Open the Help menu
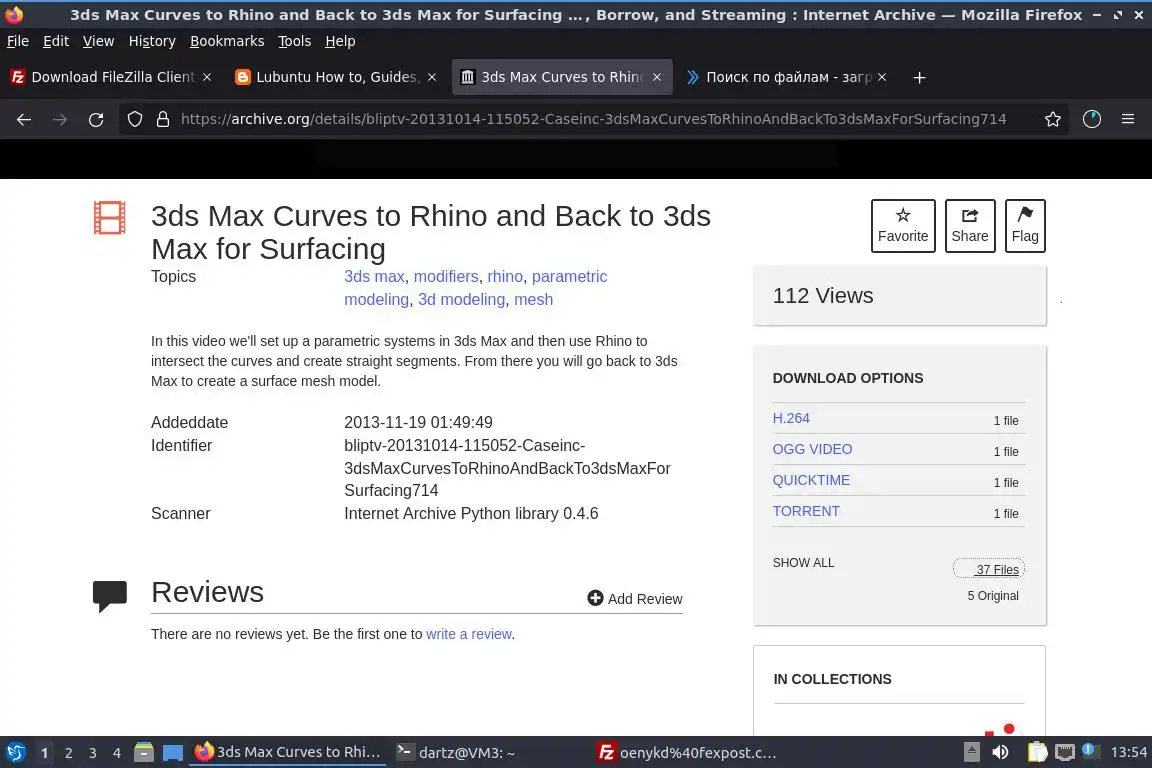The image size is (1152, 768). point(340,41)
